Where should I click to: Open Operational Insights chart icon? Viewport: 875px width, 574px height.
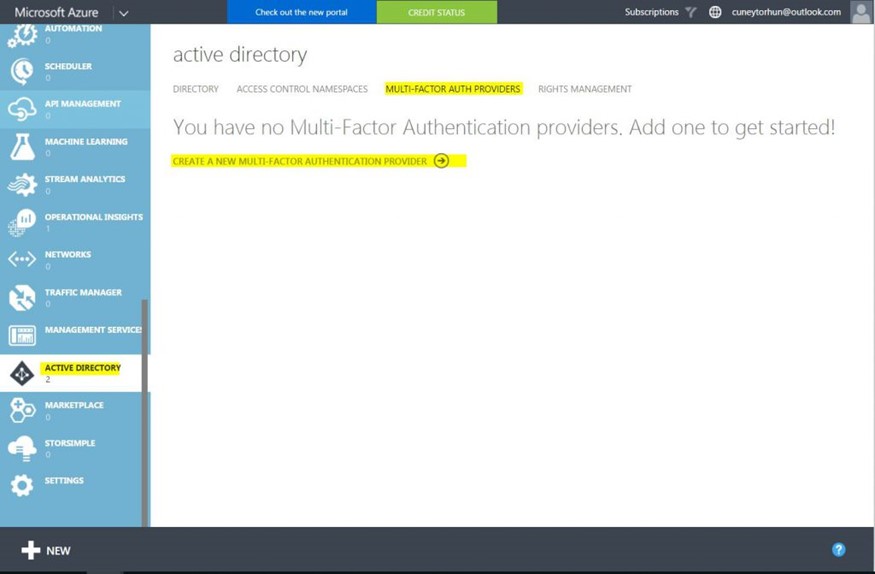tap(22, 222)
